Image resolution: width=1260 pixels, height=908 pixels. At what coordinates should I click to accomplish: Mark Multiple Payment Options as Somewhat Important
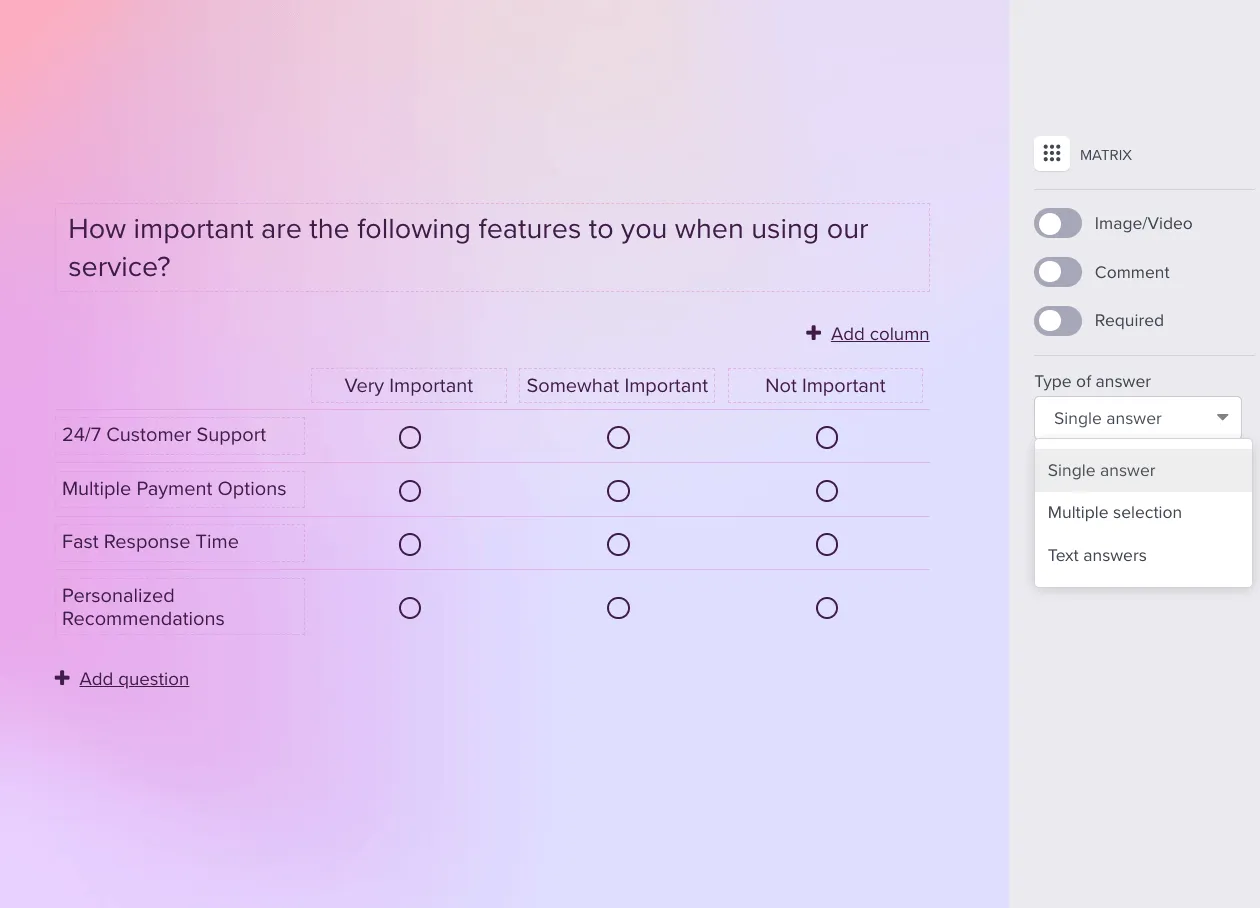[618, 491]
